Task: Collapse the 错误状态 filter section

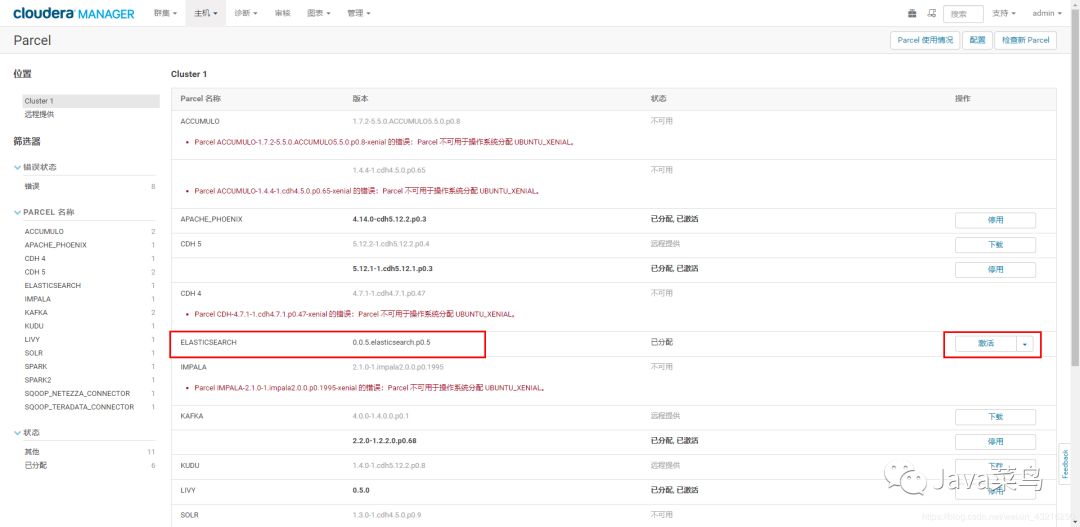Action: tap(35, 167)
